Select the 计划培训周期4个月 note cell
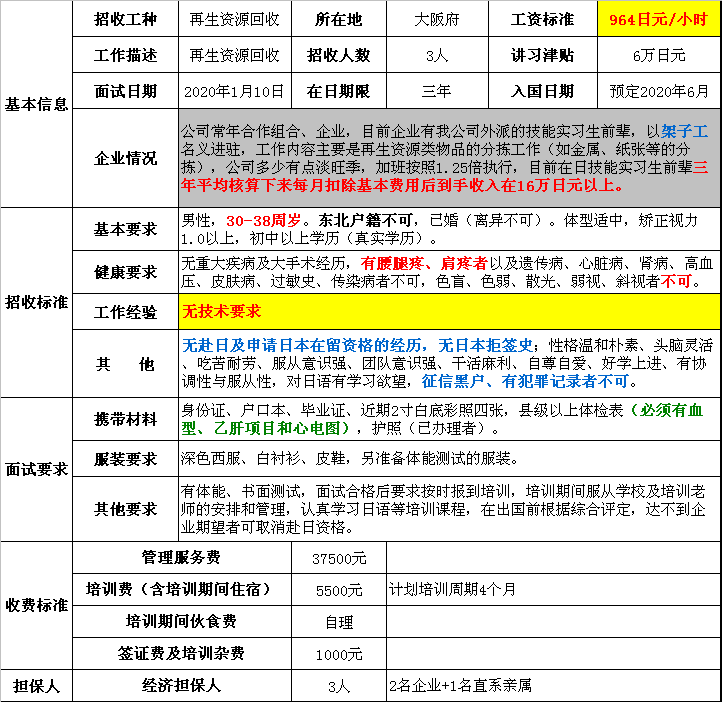 pyautogui.click(x=553, y=589)
